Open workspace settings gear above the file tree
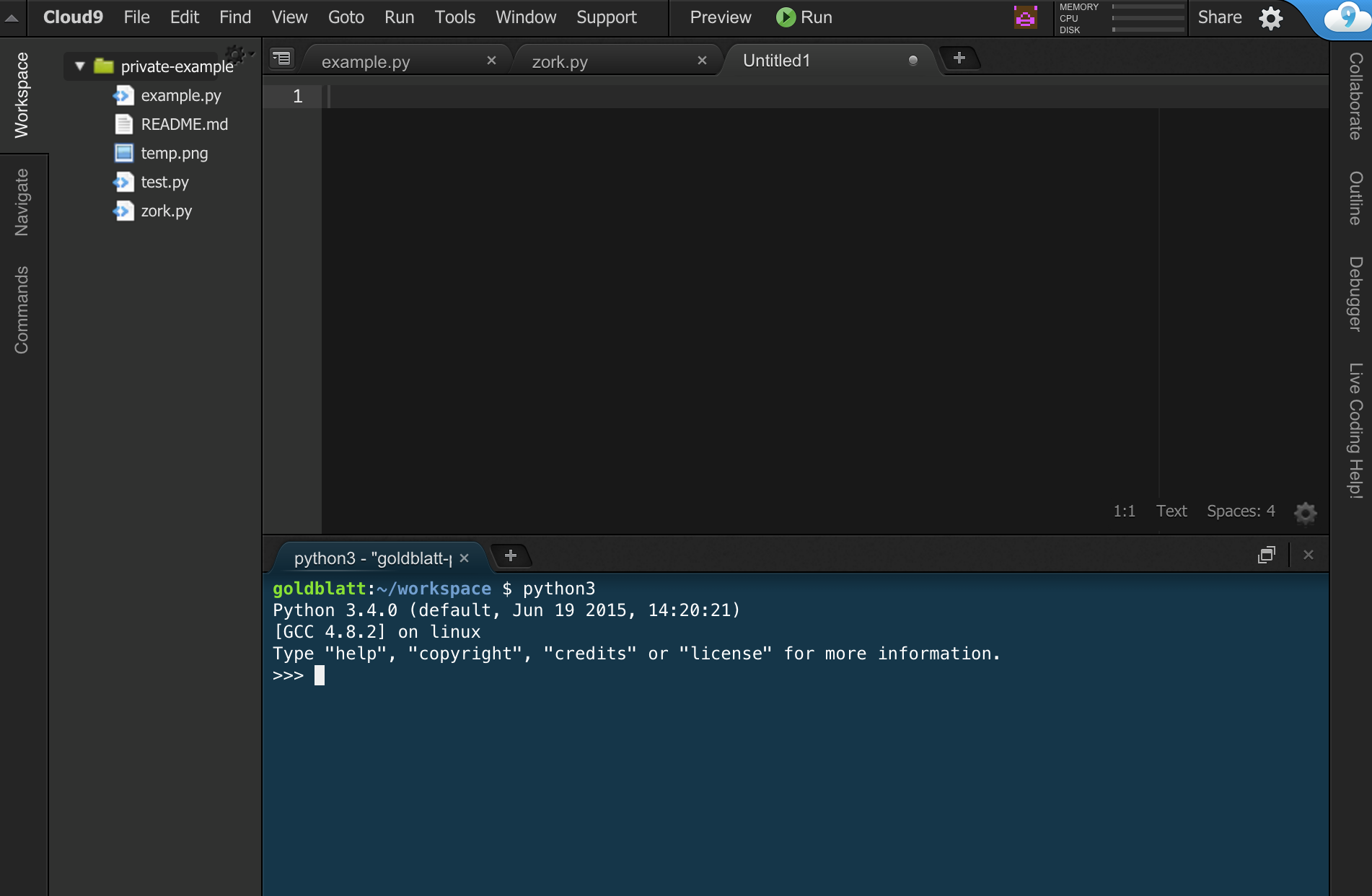This screenshot has width=1372, height=896. point(235,53)
